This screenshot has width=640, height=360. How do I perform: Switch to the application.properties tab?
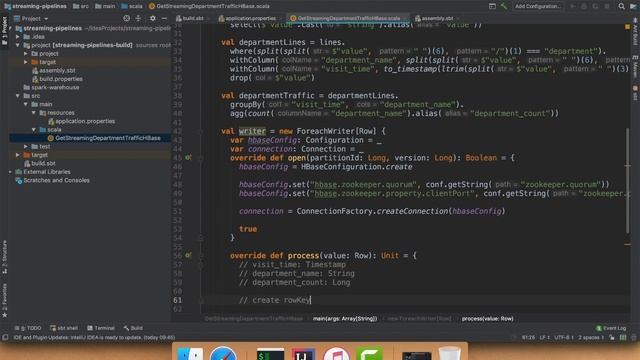point(247,18)
